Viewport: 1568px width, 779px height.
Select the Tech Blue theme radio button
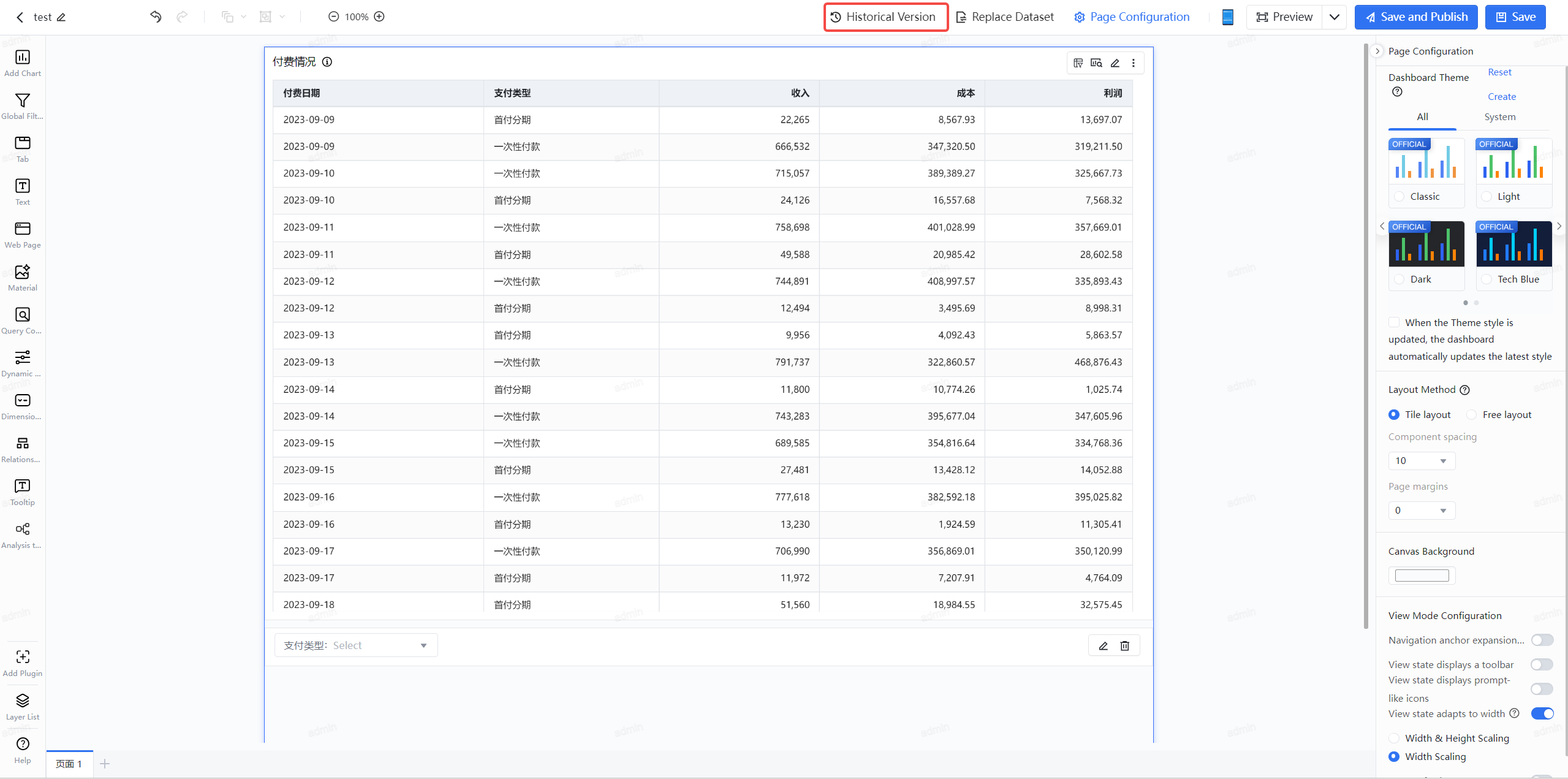[x=1487, y=279]
